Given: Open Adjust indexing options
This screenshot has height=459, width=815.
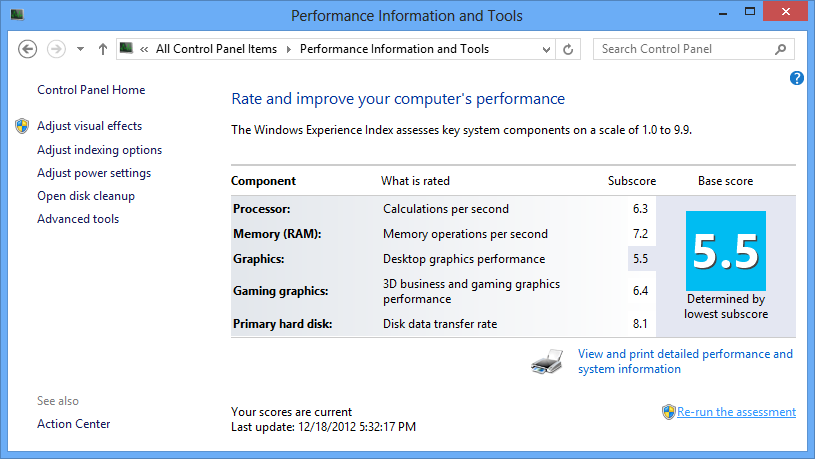Looking at the screenshot, I should (x=99, y=150).
